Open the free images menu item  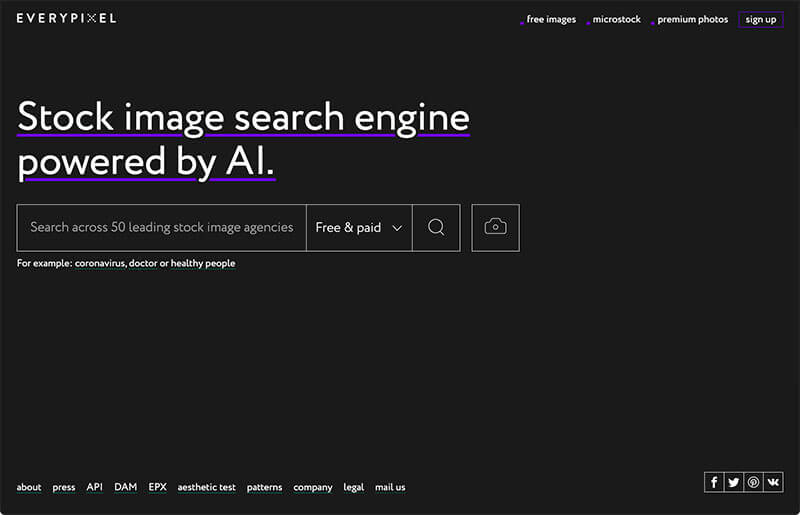click(x=551, y=19)
